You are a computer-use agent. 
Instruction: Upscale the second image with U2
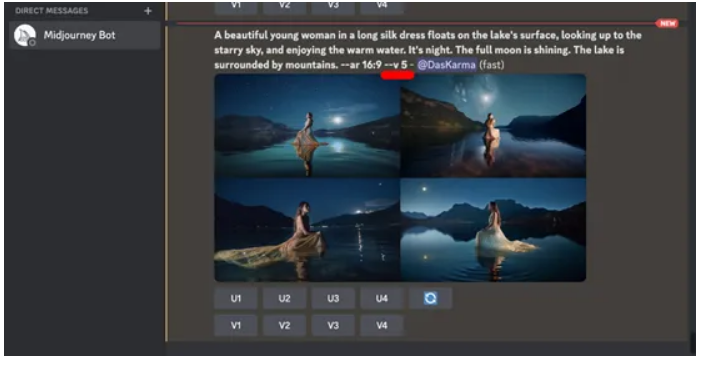tap(284, 298)
